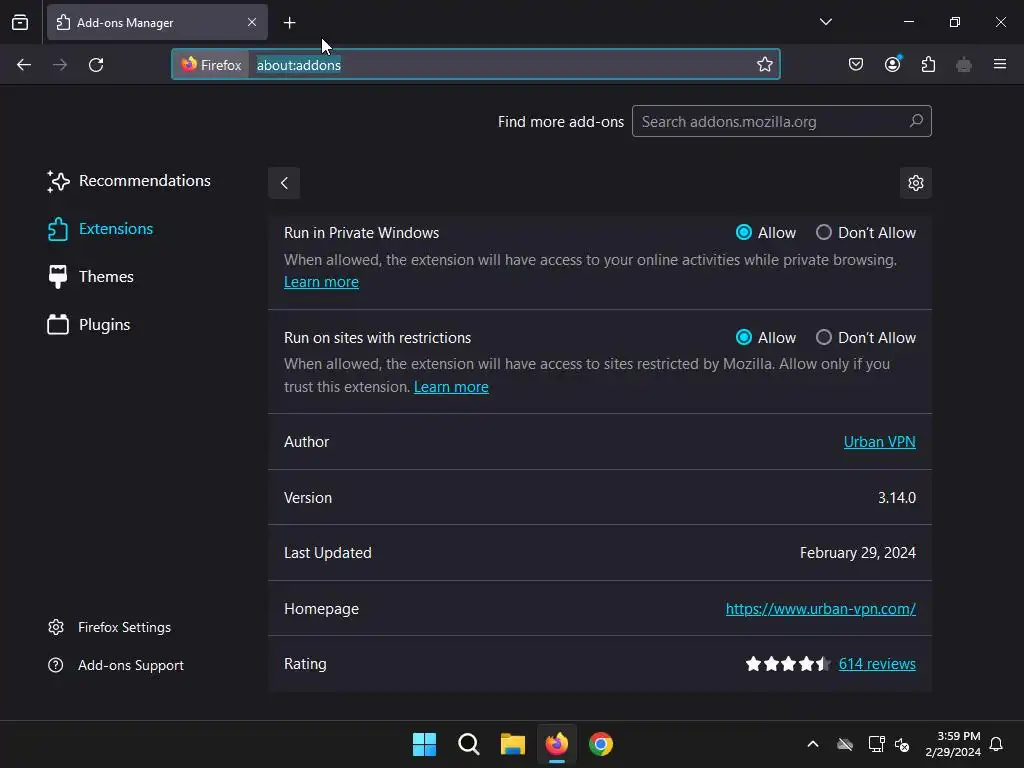The height and width of the screenshot is (768, 1024).
Task: Open the Recommendations category
Action: click(x=129, y=181)
